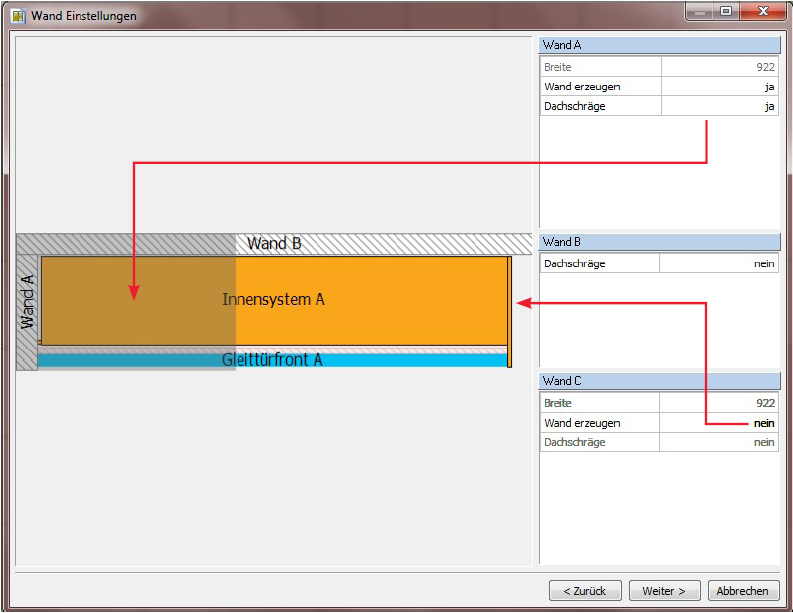
Task: Toggle Wand A 'Dachschräge' value ja
Action: click(x=719, y=106)
